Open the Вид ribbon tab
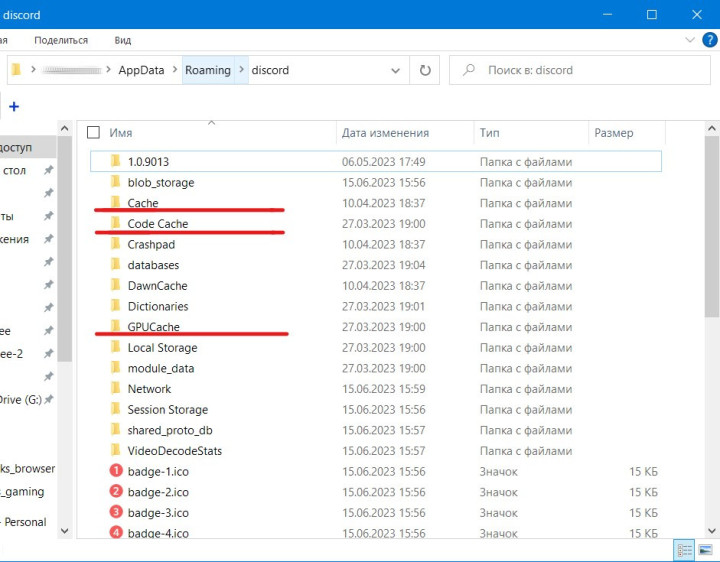Screen dimensions: 720x562 pos(123,40)
